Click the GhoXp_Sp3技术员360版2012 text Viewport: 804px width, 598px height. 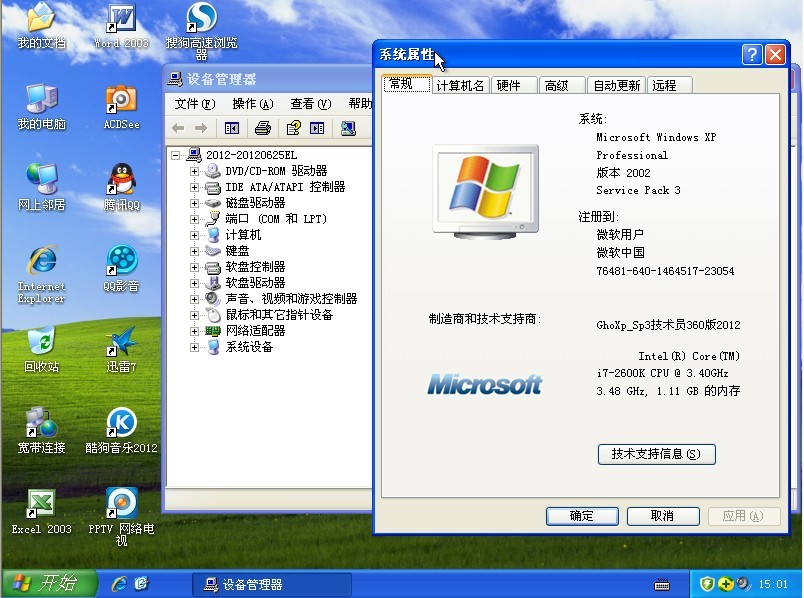tap(668, 325)
